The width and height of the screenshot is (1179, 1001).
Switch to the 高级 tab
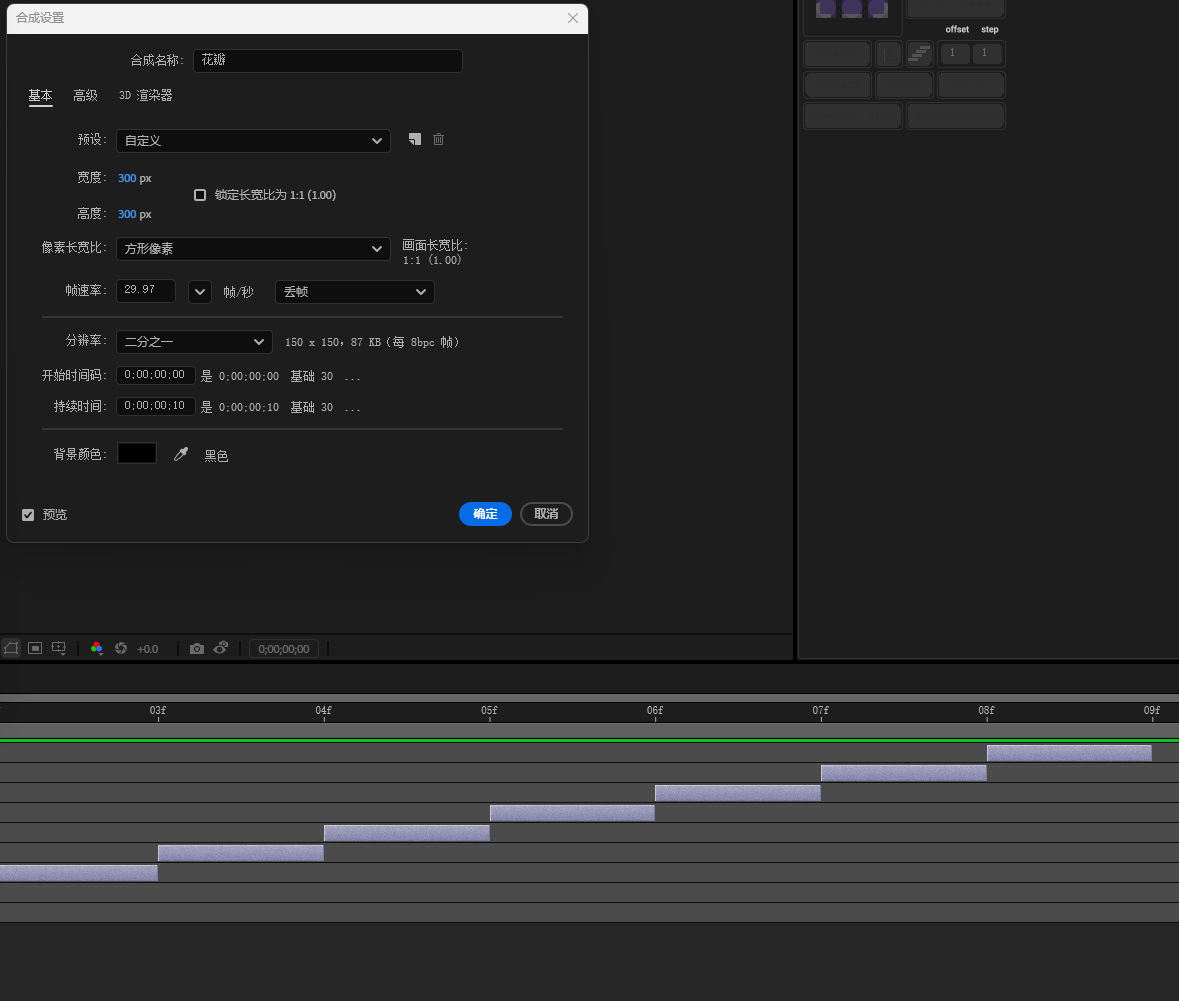pos(85,96)
